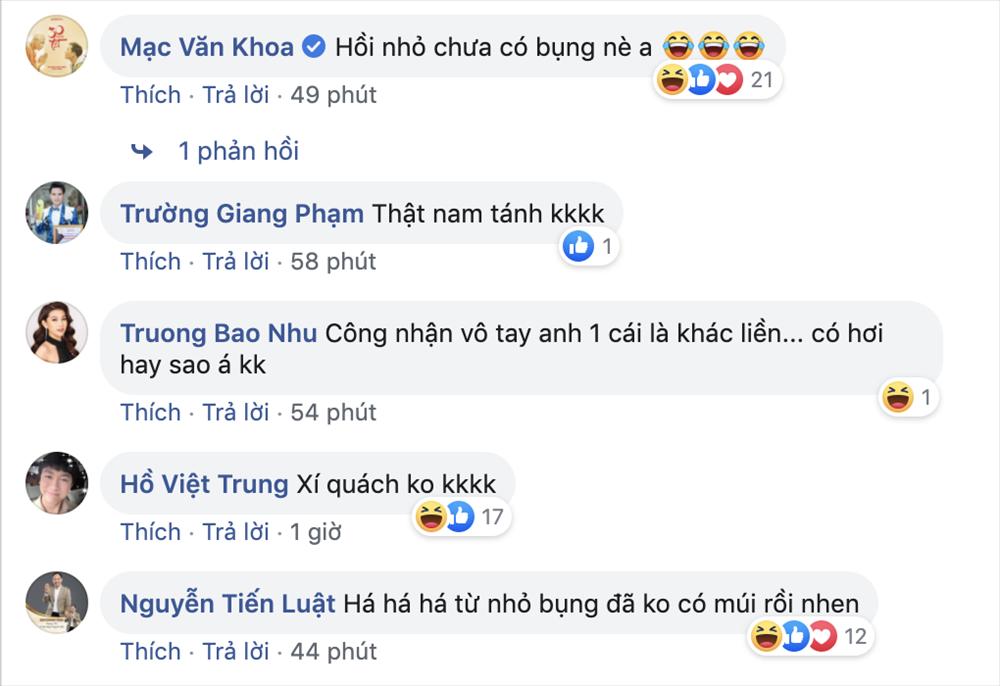Click the blue verified badge next to Mạc Văn Khoa

tap(314, 44)
